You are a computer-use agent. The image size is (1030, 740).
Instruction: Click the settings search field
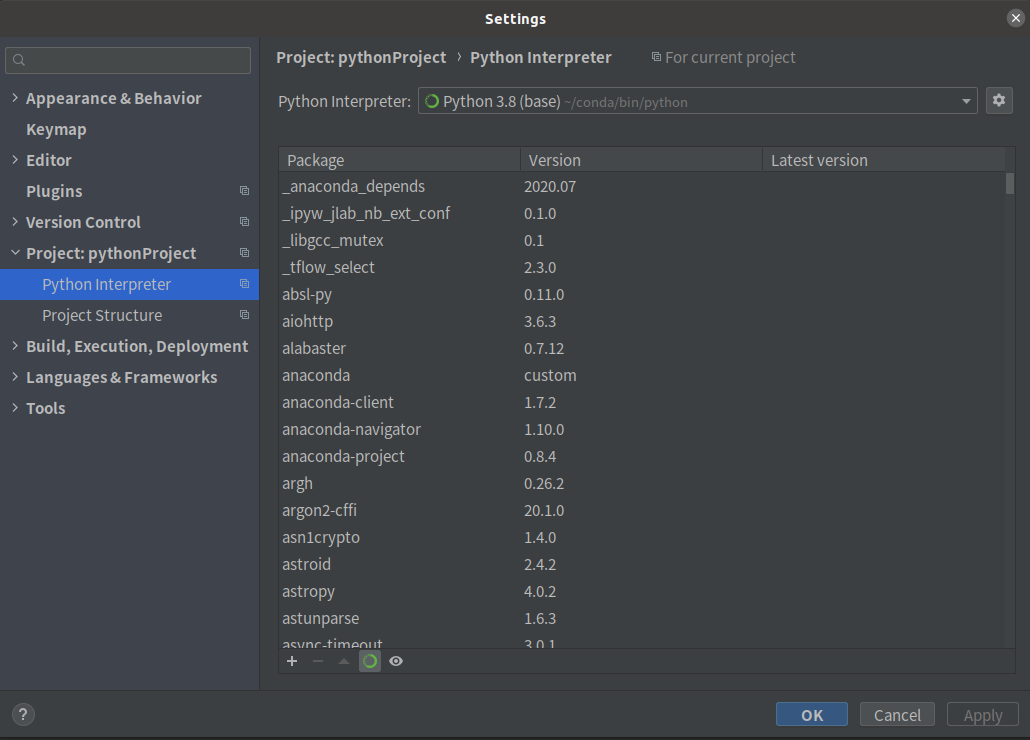pyautogui.click(x=128, y=60)
